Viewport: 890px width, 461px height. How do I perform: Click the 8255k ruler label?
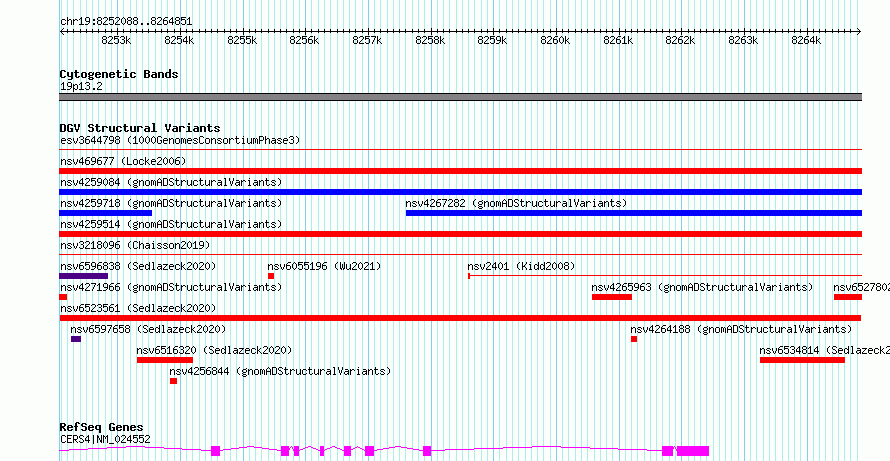(x=242, y=40)
